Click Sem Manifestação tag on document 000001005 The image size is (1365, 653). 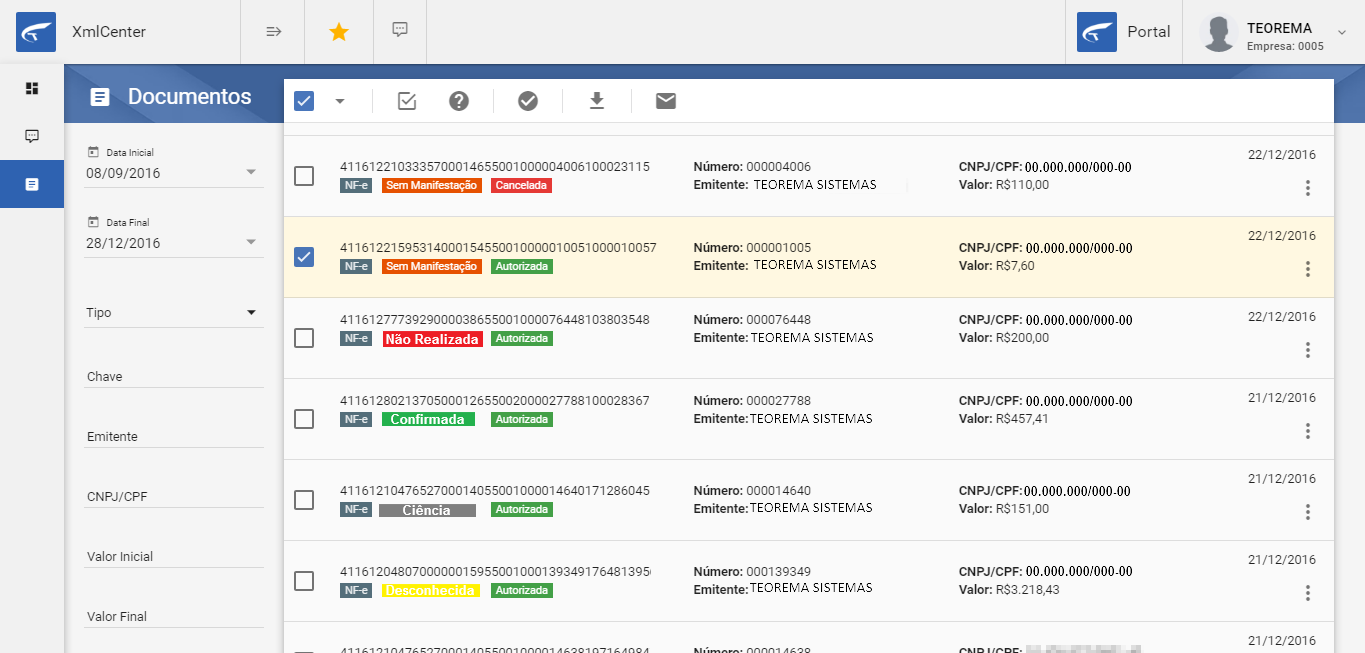coord(431,266)
